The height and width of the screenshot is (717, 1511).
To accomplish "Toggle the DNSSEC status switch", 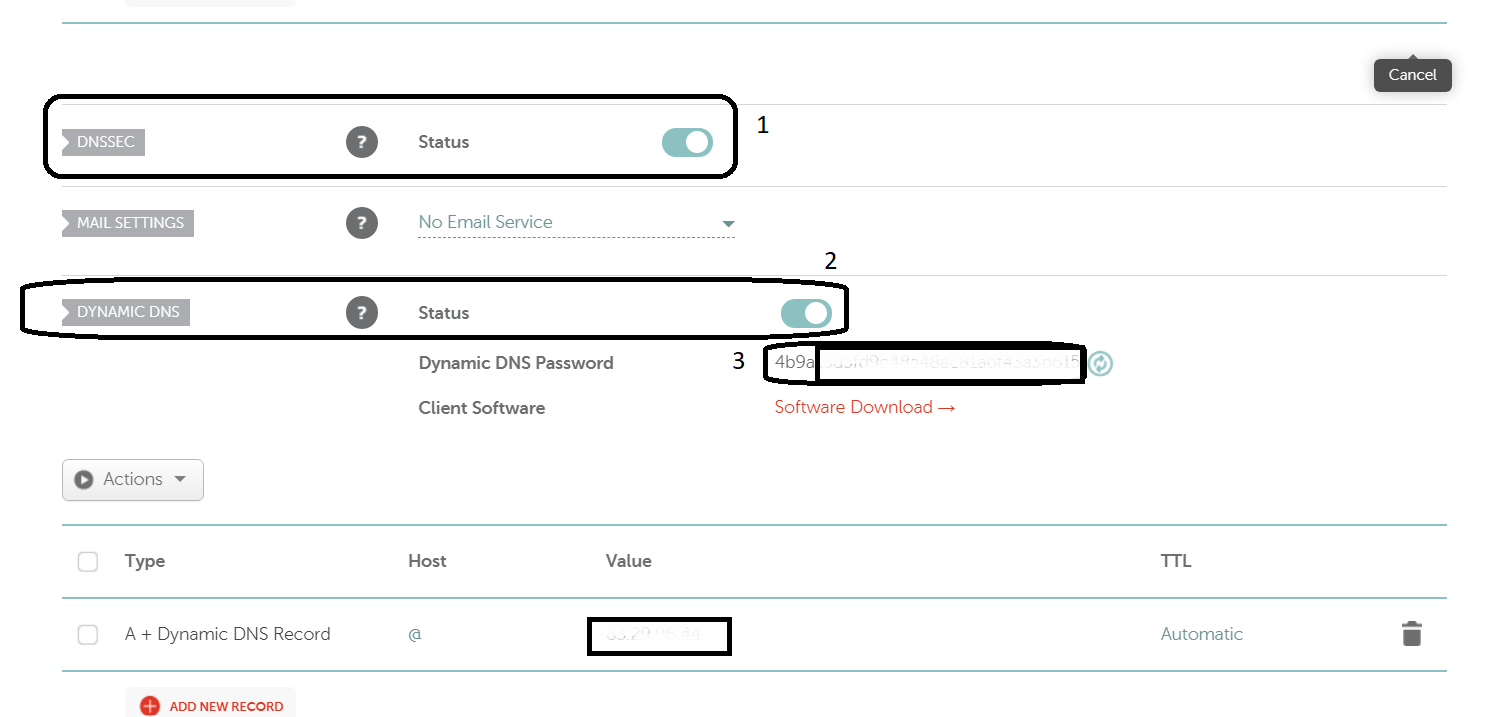I will coord(687,142).
